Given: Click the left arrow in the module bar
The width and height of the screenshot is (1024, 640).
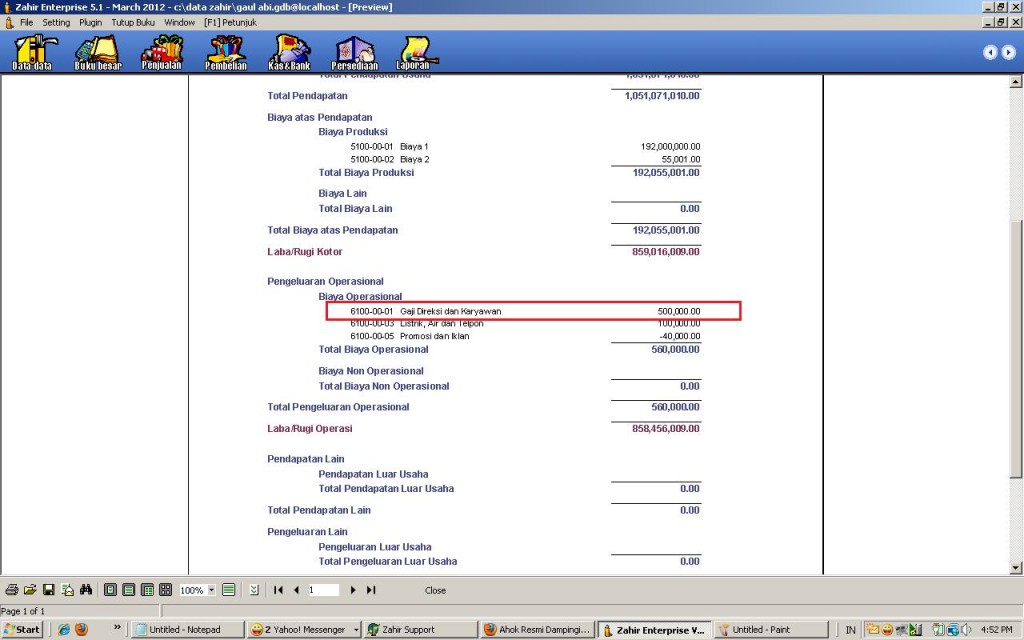Looking at the screenshot, I should click(990, 52).
